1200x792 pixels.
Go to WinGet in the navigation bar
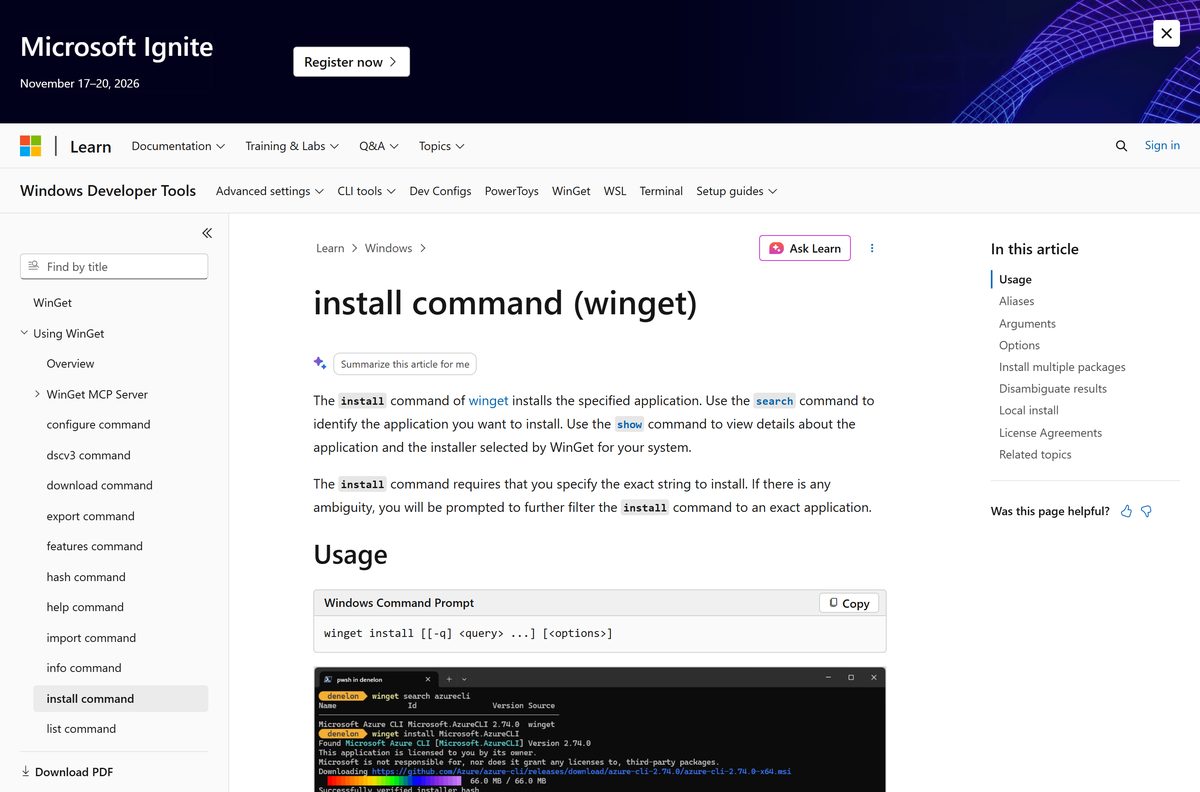click(571, 191)
